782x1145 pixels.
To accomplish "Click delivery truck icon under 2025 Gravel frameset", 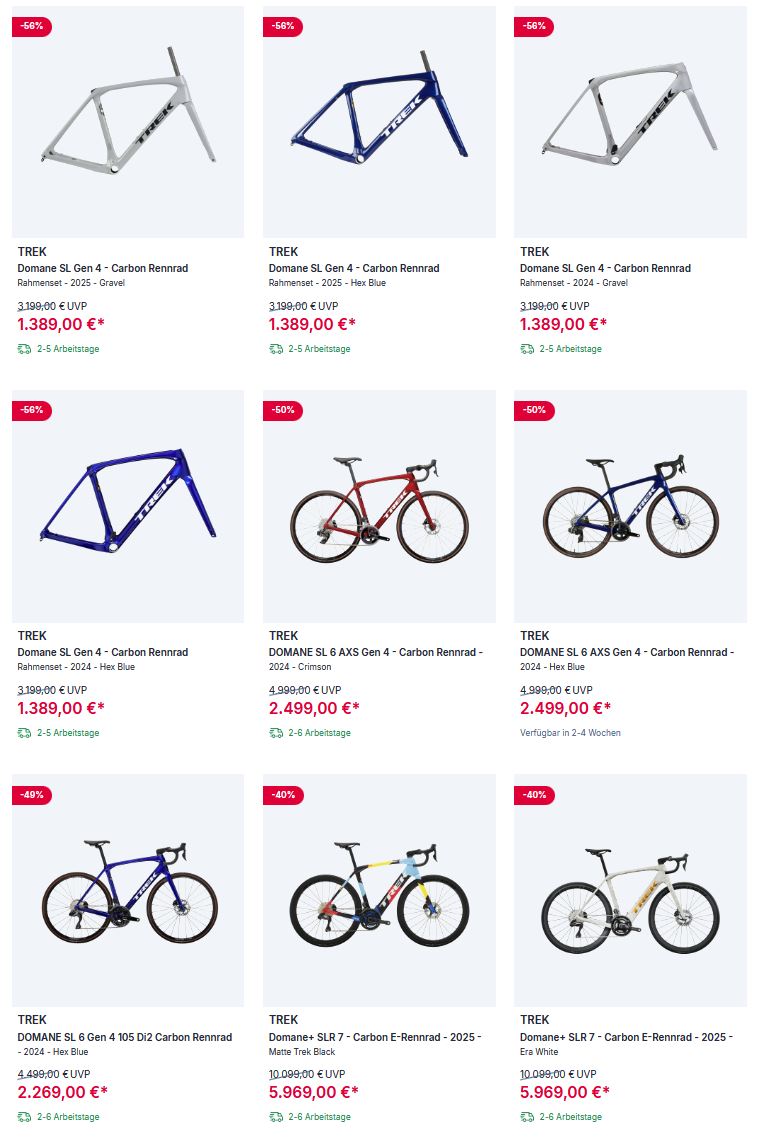I will point(24,349).
